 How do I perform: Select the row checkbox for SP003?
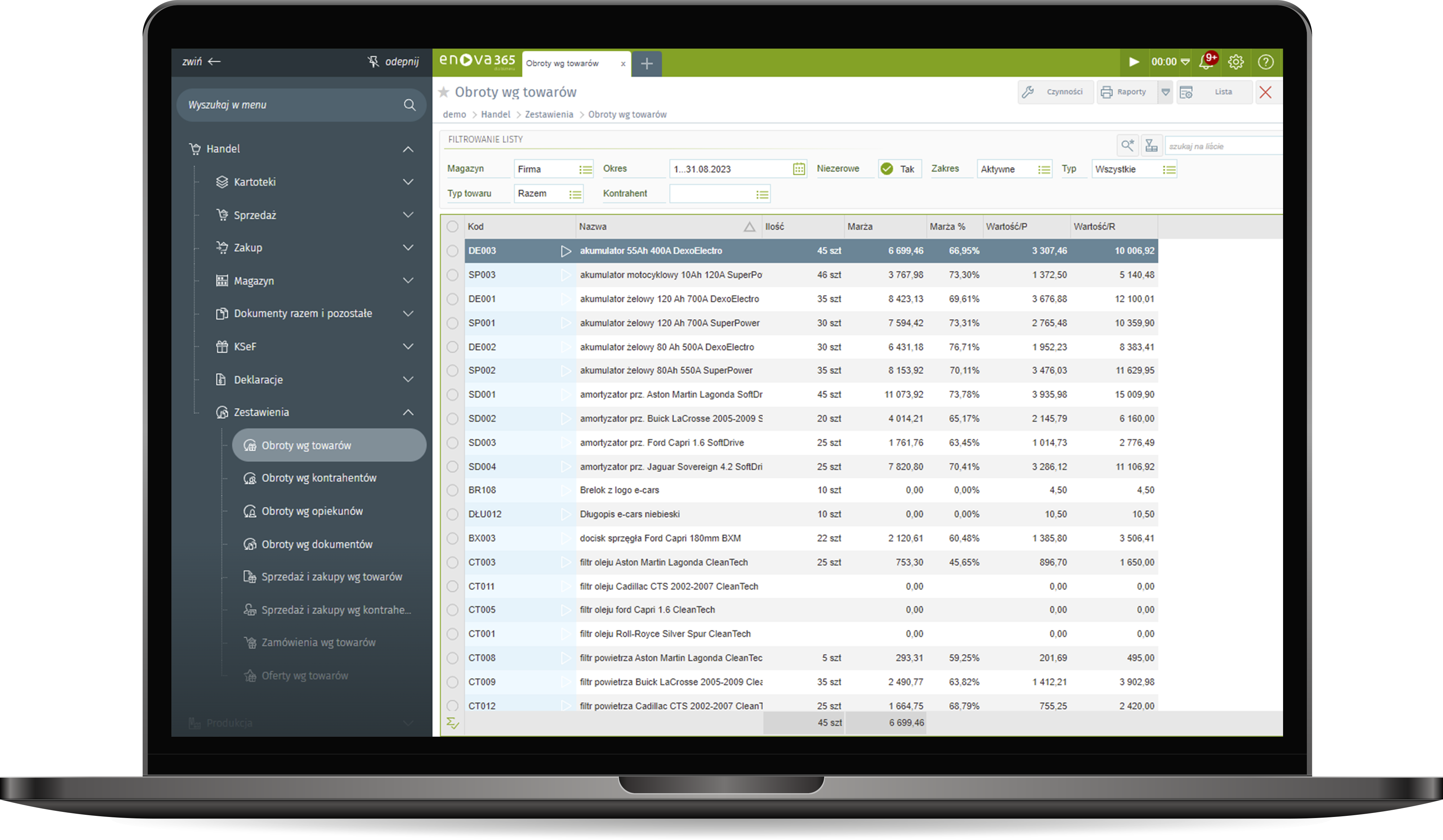pos(452,275)
